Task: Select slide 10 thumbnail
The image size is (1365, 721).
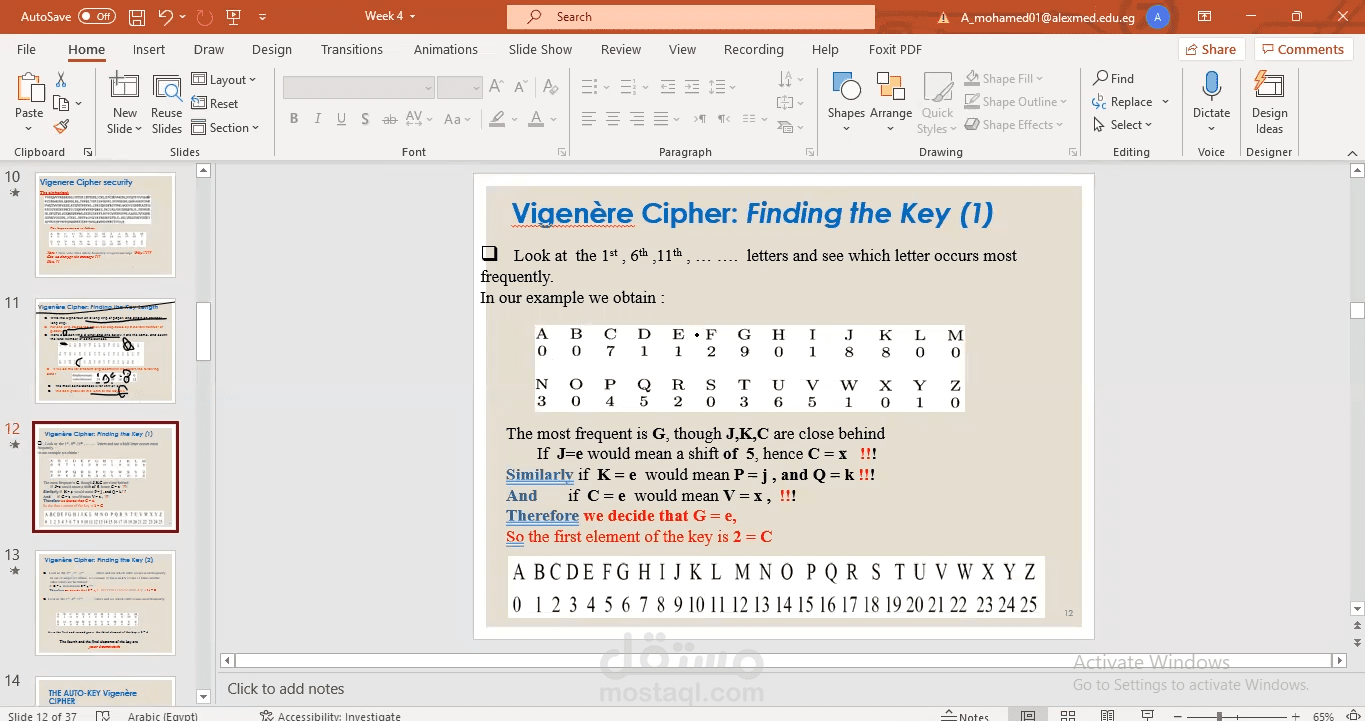Action: pyautogui.click(x=105, y=225)
